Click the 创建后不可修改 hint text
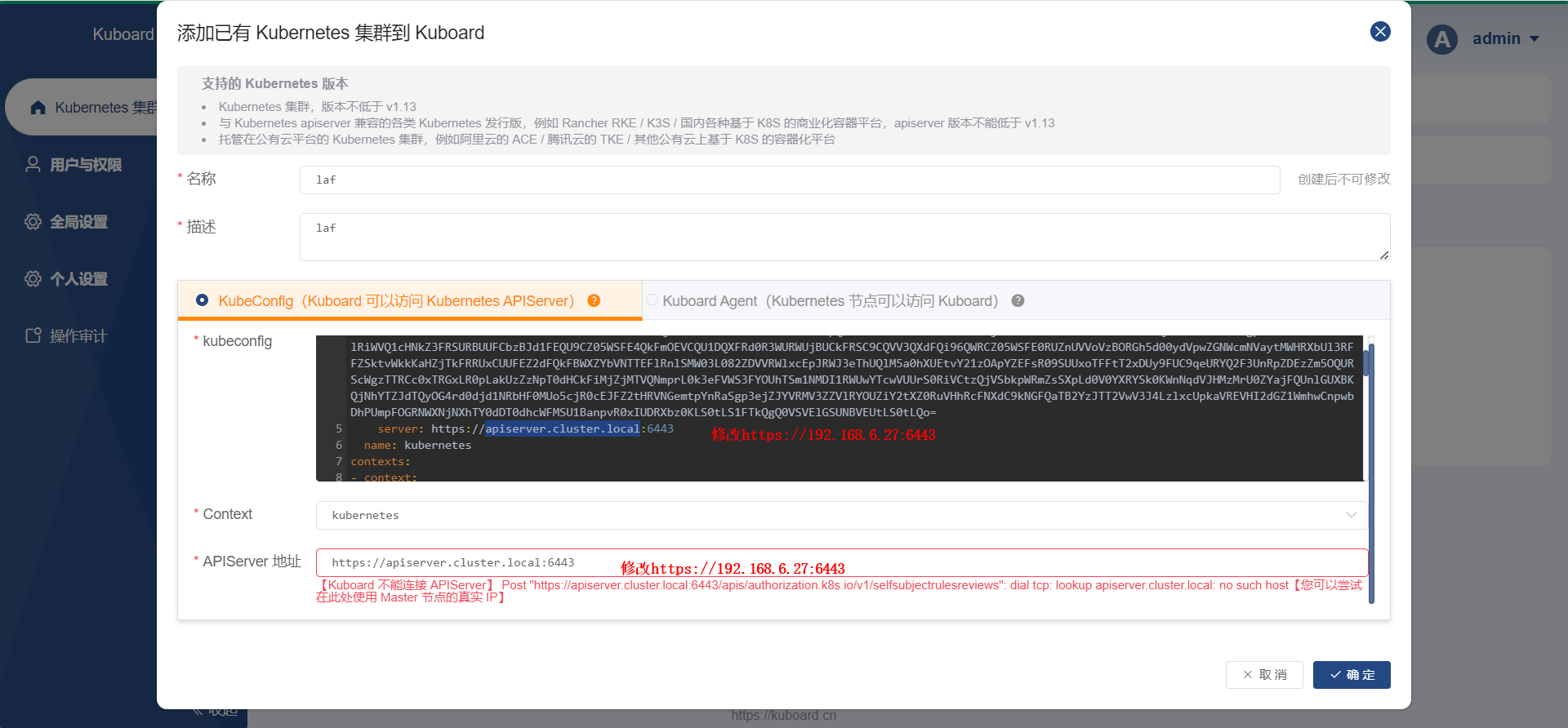Viewport: 1568px width, 728px height. coord(1343,179)
